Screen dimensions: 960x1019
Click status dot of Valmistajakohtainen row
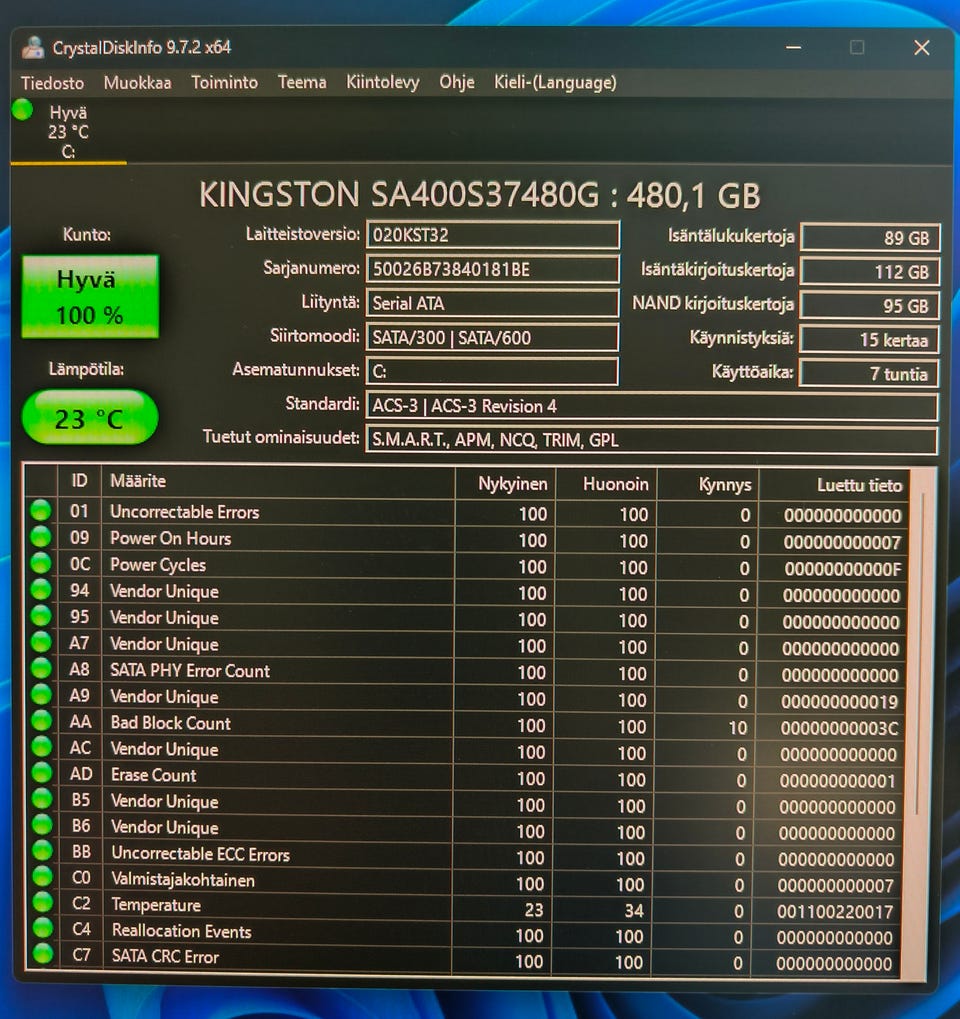(x=42, y=877)
